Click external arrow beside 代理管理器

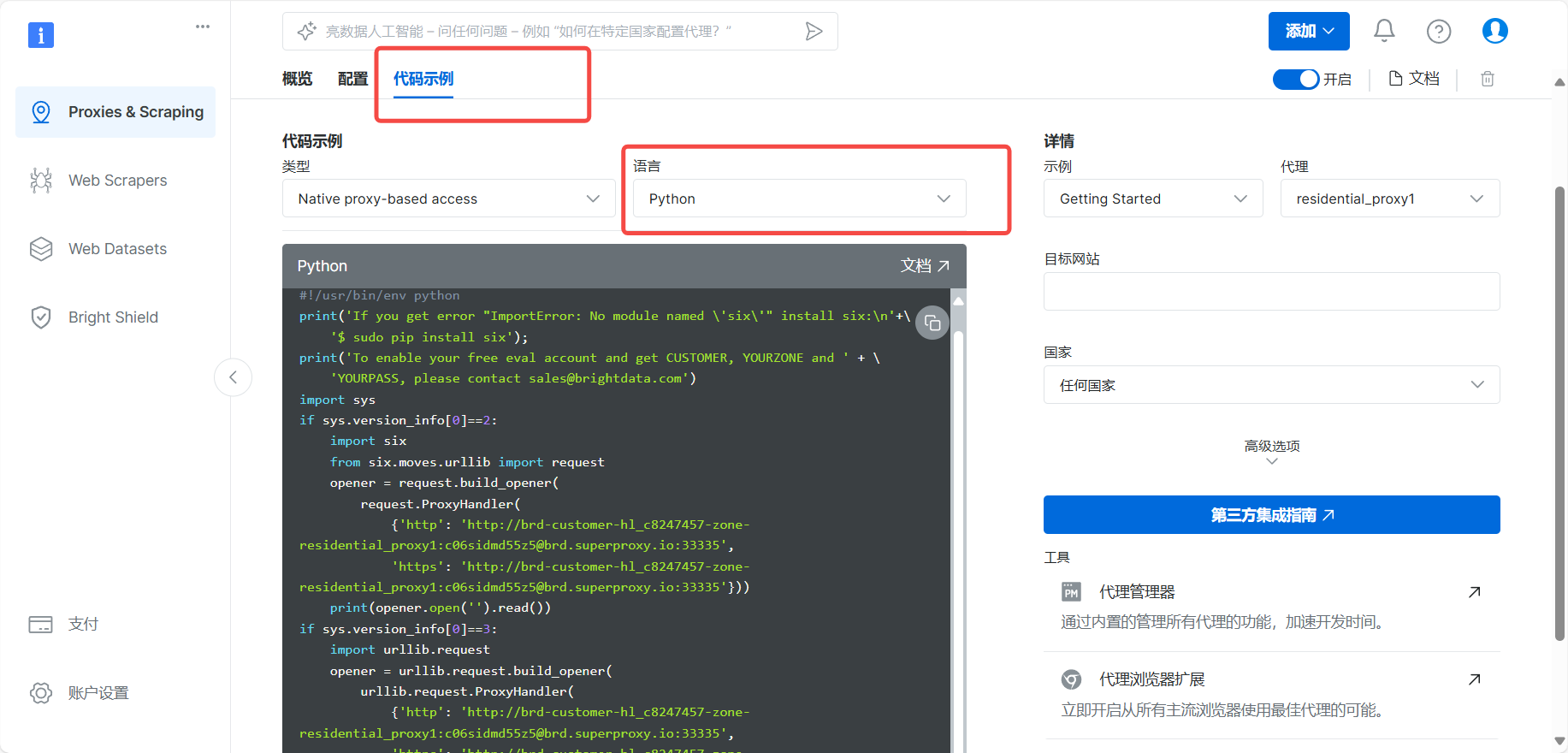(x=1475, y=592)
